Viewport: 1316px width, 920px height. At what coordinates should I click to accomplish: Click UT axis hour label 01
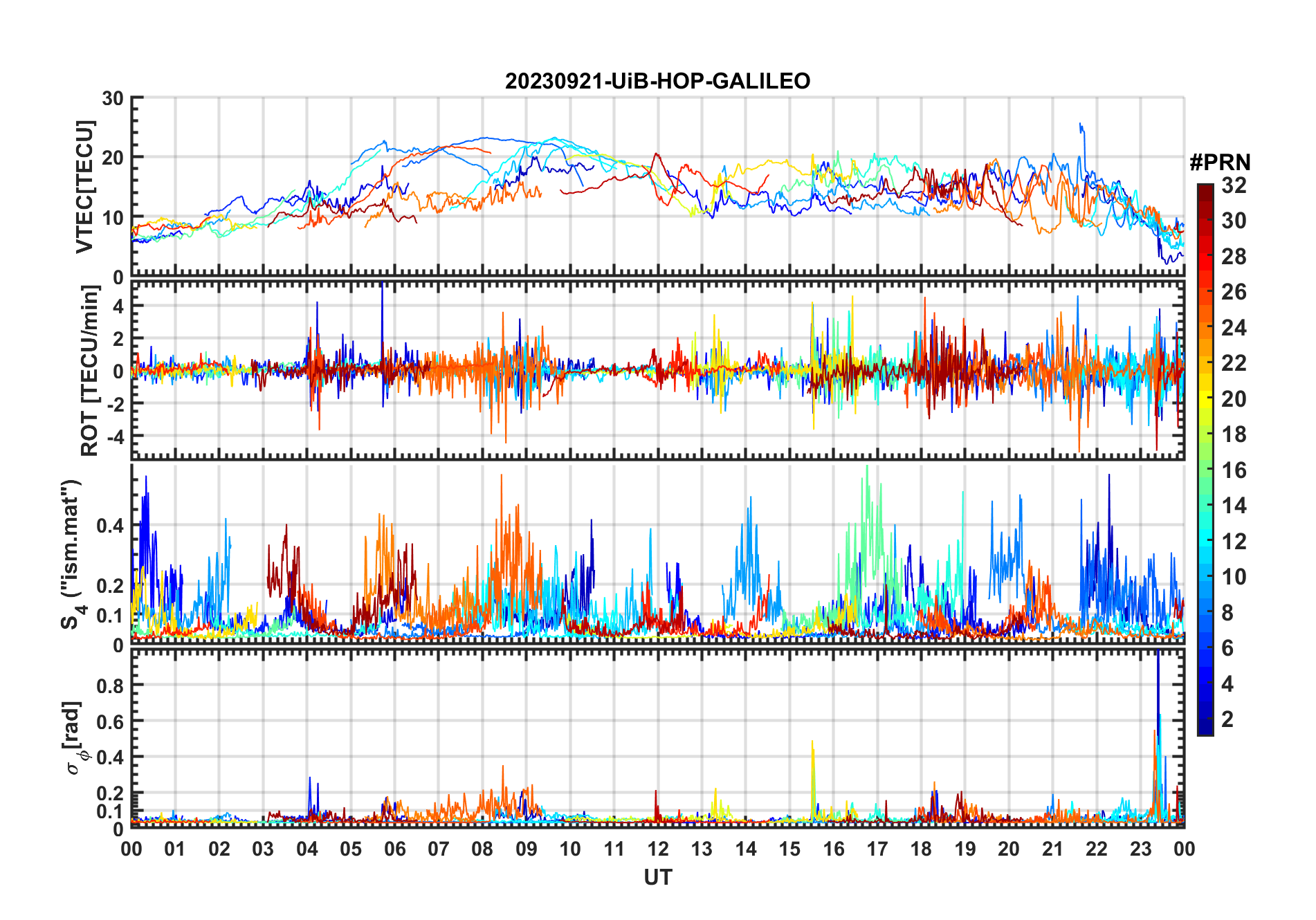(x=175, y=849)
